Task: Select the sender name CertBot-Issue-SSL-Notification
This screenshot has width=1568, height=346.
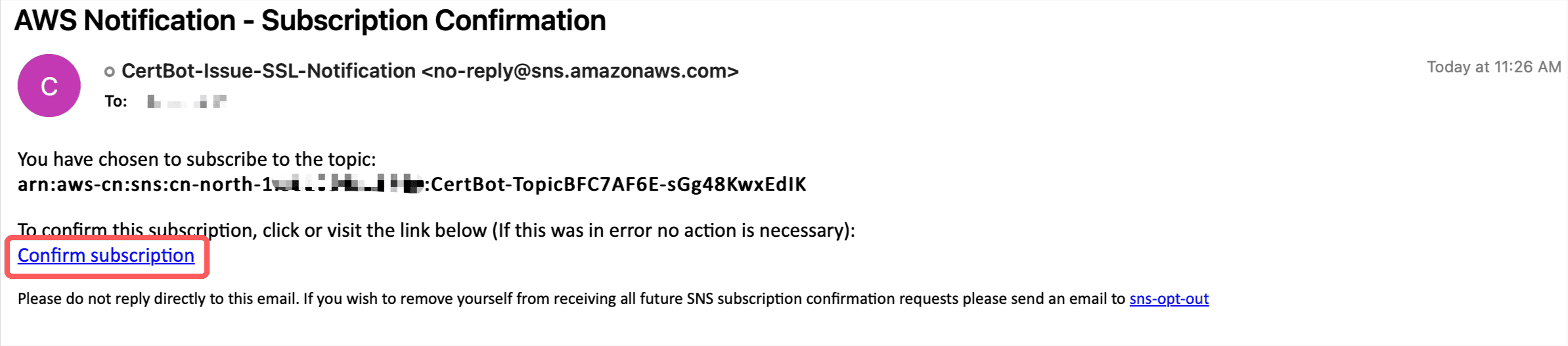Action: (x=269, y=70)
